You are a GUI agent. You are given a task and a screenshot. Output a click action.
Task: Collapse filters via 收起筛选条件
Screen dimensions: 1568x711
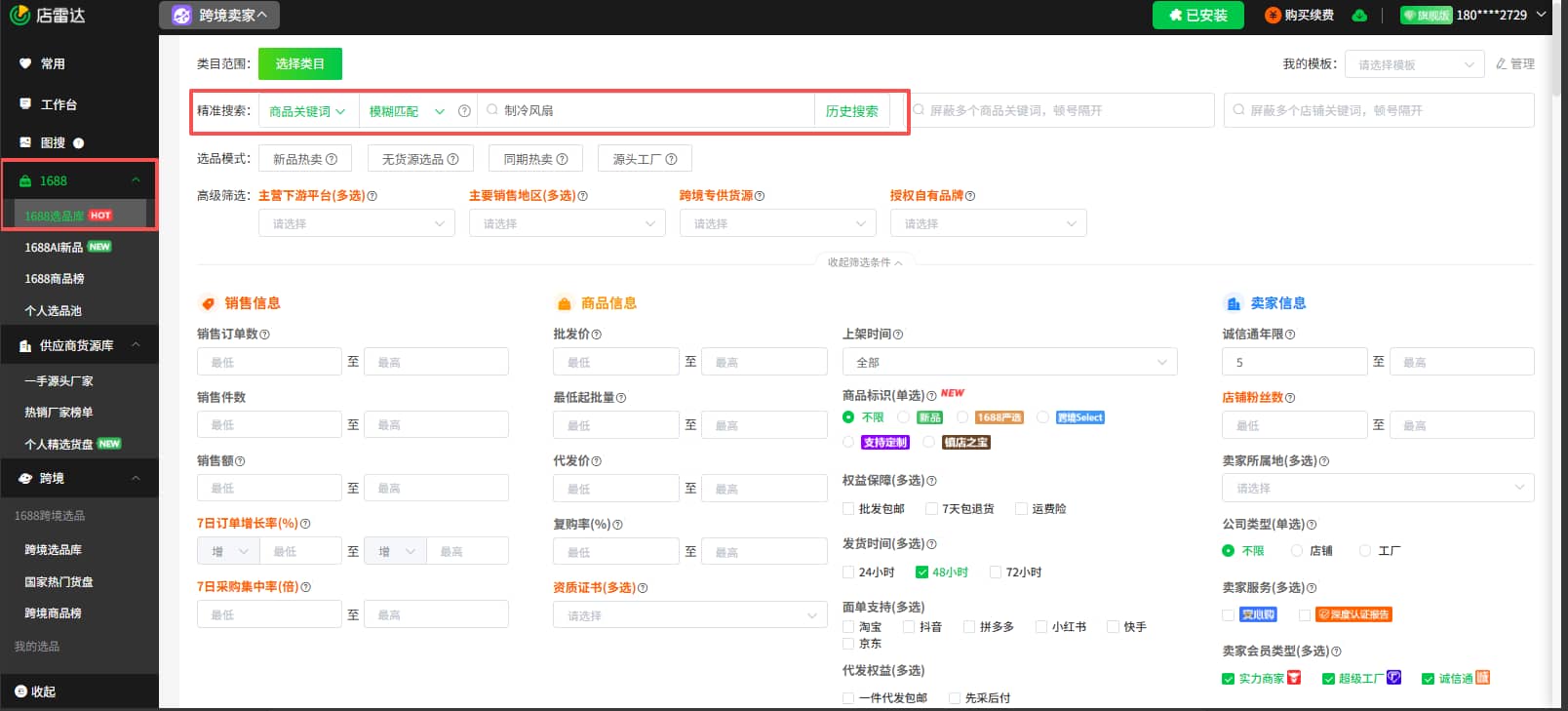coord(865,262)
